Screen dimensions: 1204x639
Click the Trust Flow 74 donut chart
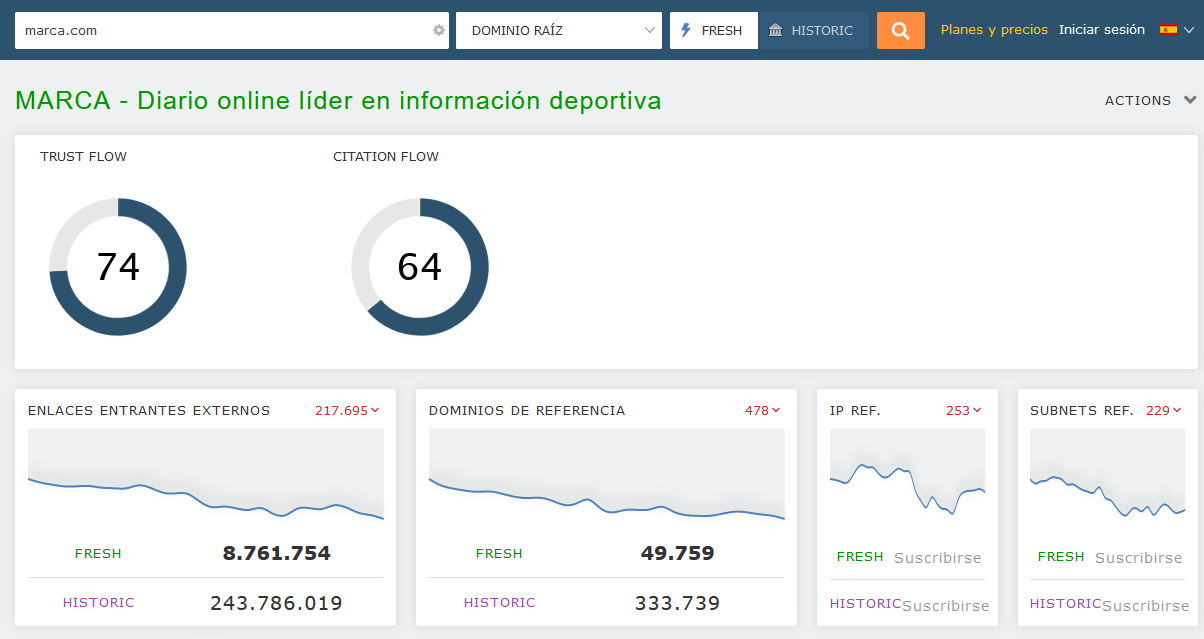118,267
